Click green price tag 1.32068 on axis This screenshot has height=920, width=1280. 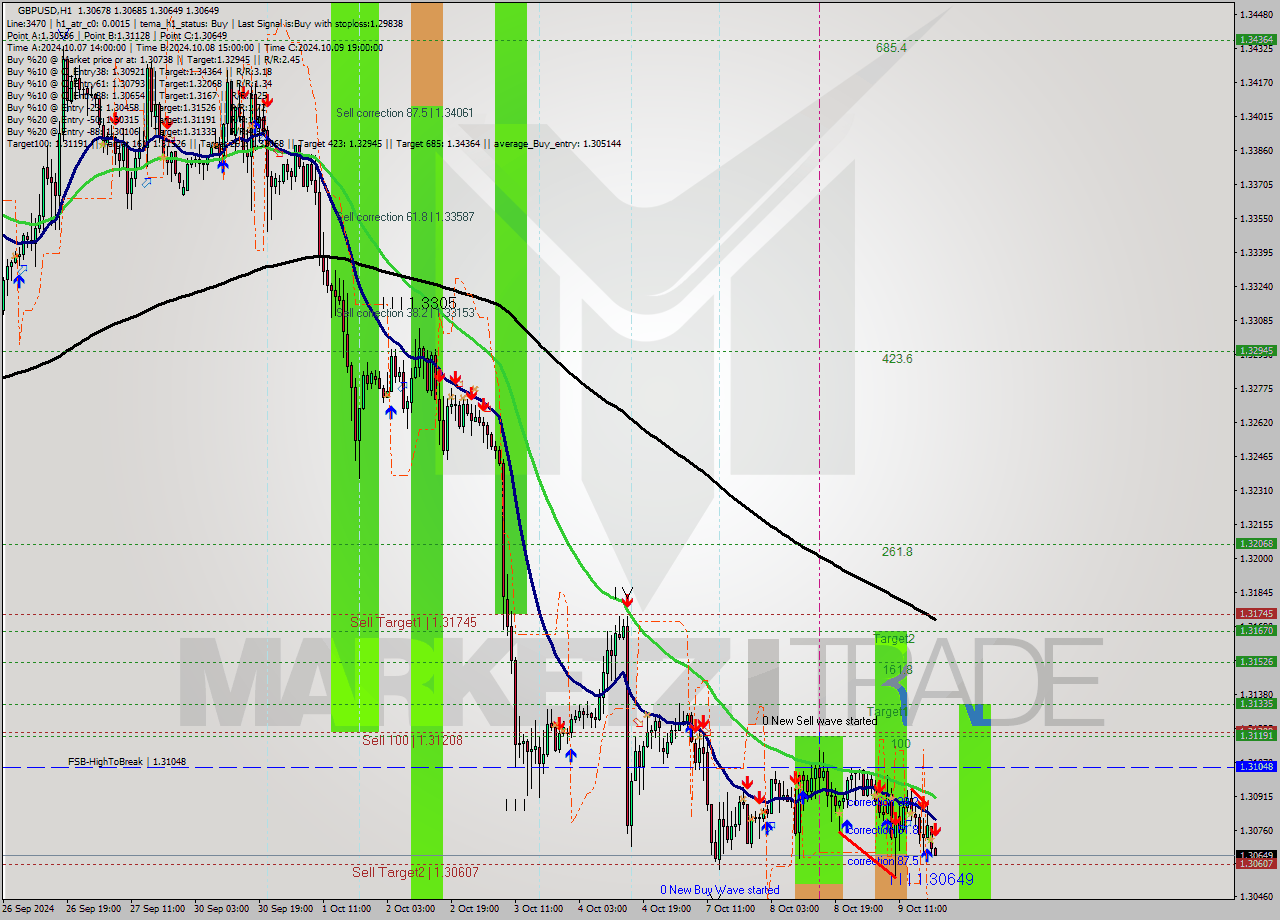click(1255, 544)
